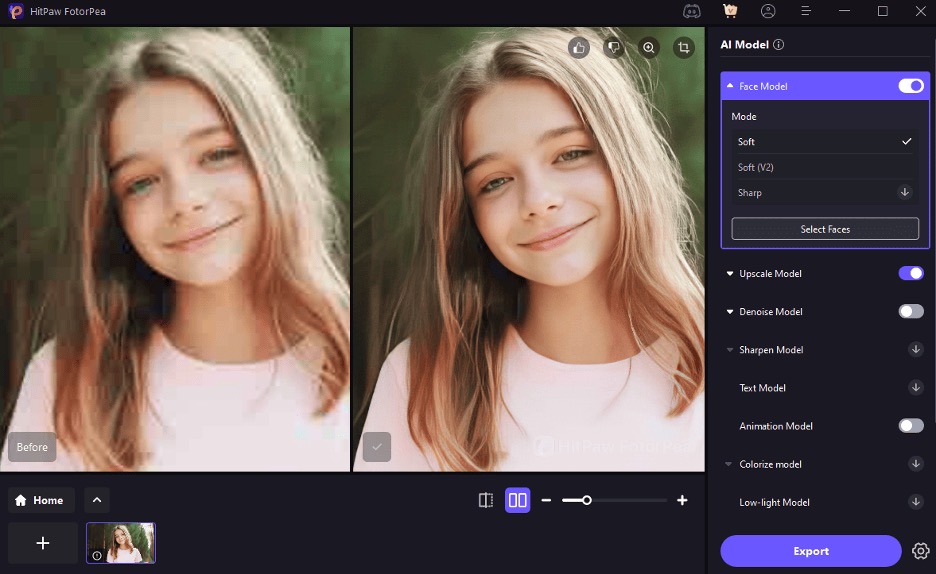
Task: Download the Text Model
Action: (x=916, y=387)
